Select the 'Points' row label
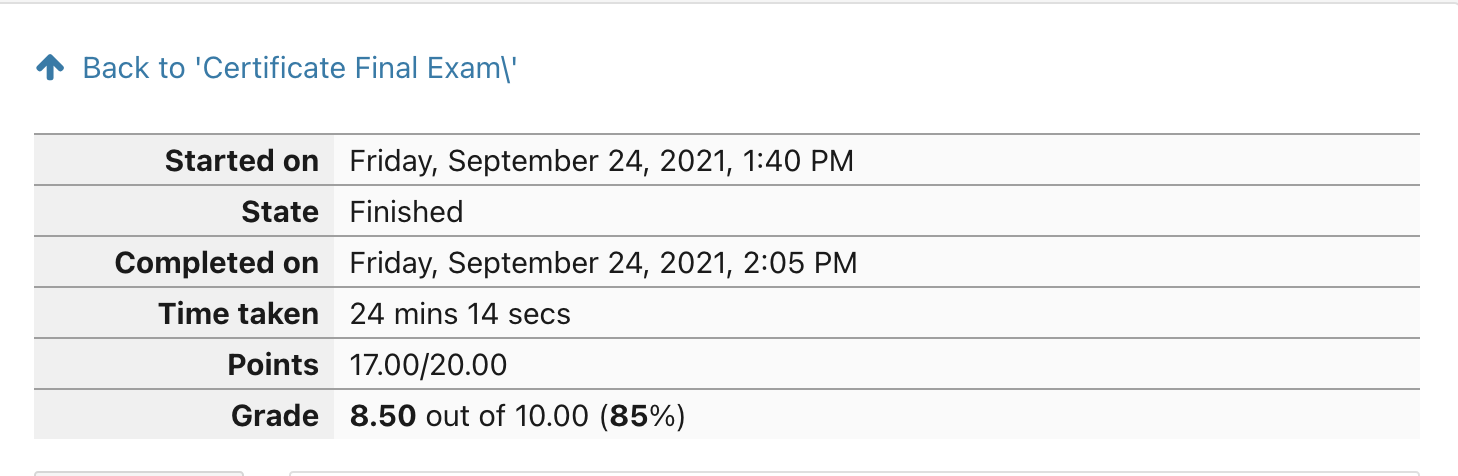 tap(273, 365)
